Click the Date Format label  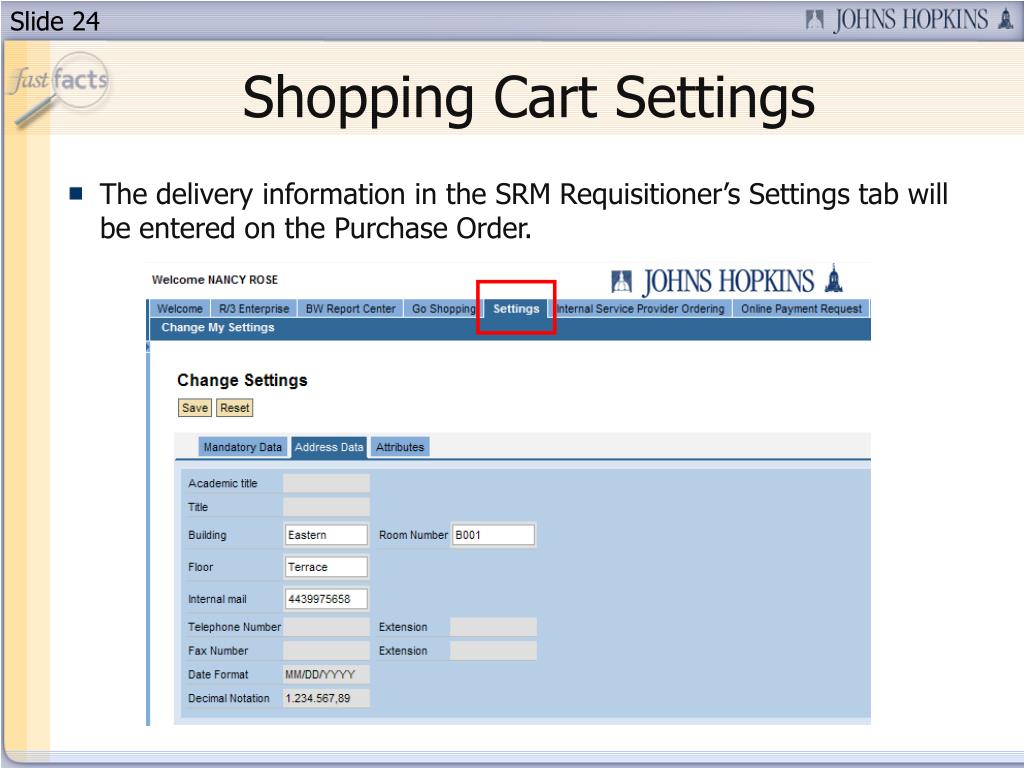pos(218,675)
